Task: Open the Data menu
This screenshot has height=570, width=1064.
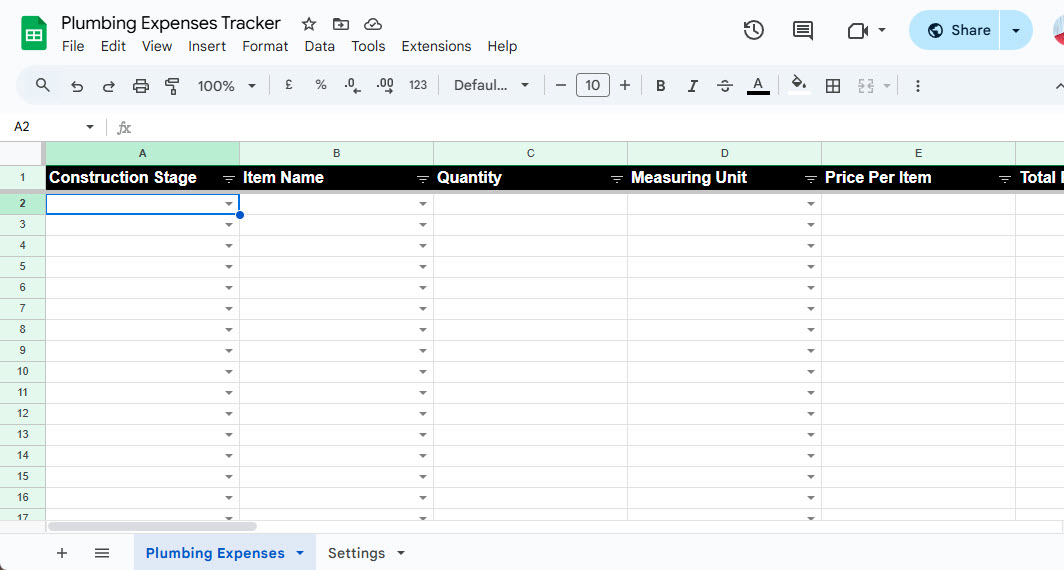Action: 320,46
